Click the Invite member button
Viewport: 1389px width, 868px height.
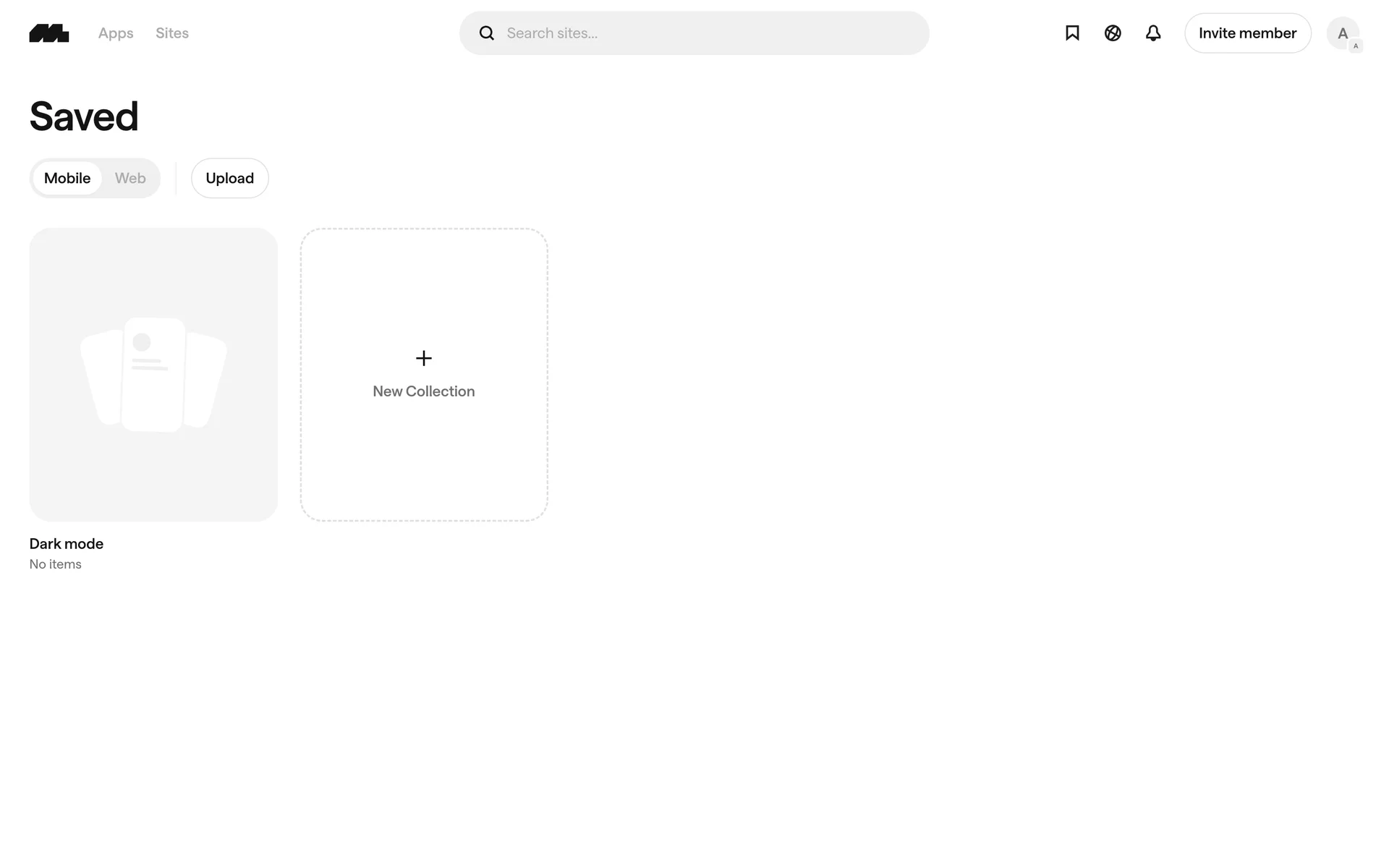coord(1247,33)
